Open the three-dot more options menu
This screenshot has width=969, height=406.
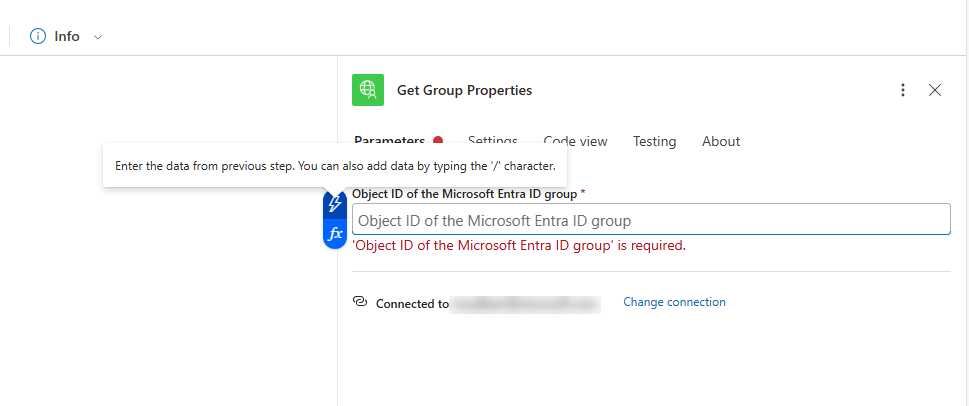(903, 90)
